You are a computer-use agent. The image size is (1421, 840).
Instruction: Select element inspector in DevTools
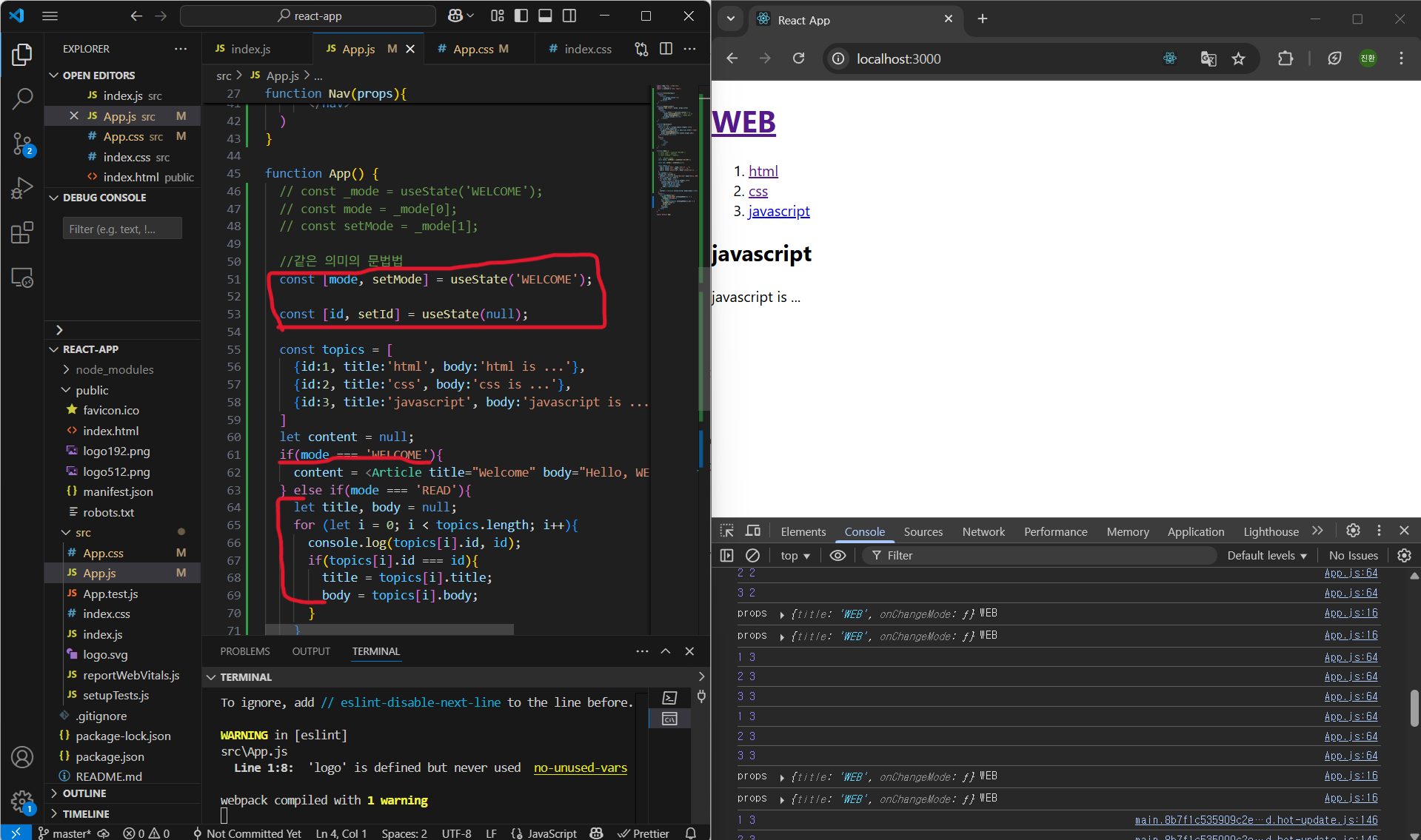[x=727, y=531]
